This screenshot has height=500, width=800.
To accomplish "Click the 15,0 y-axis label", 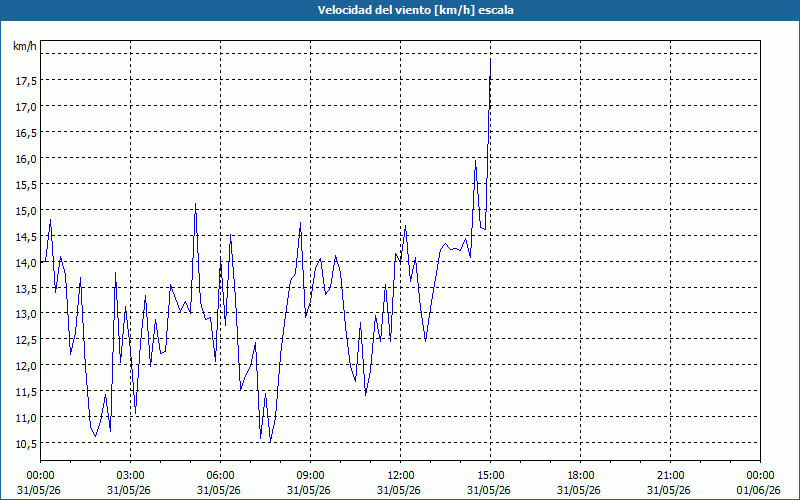I will (27, 210).
